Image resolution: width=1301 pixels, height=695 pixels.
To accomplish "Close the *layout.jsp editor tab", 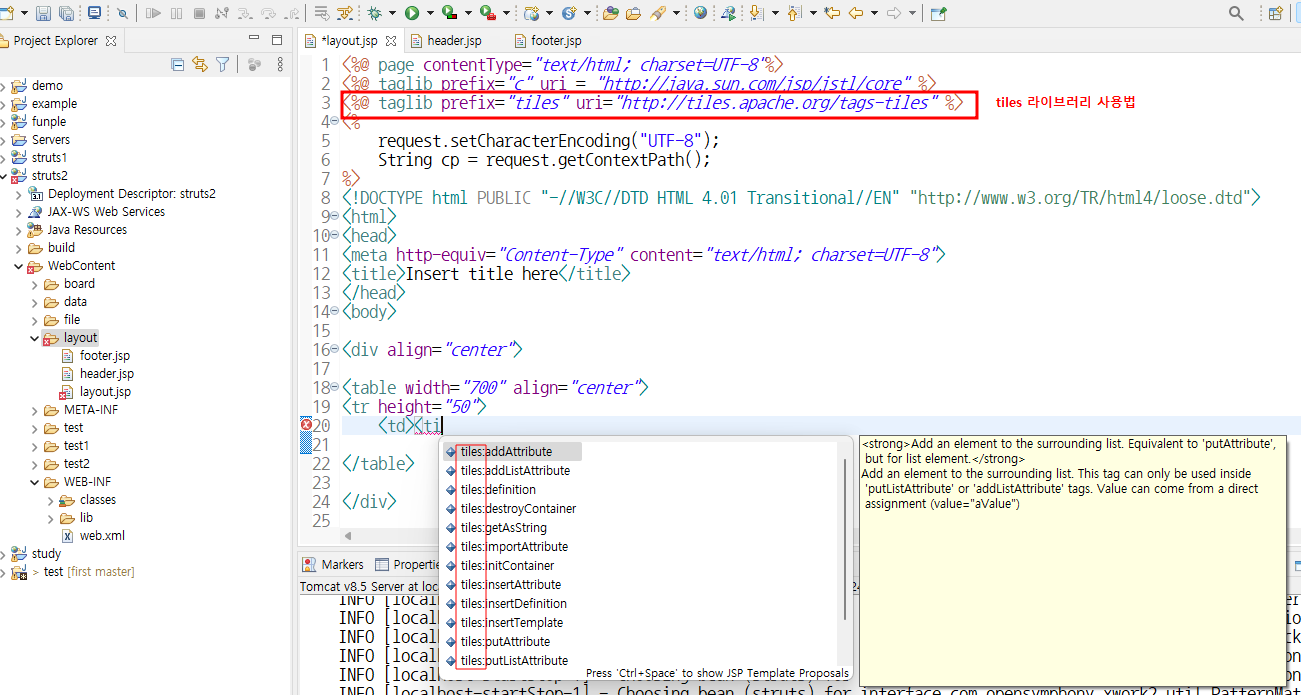I will [x=391, y=41].
